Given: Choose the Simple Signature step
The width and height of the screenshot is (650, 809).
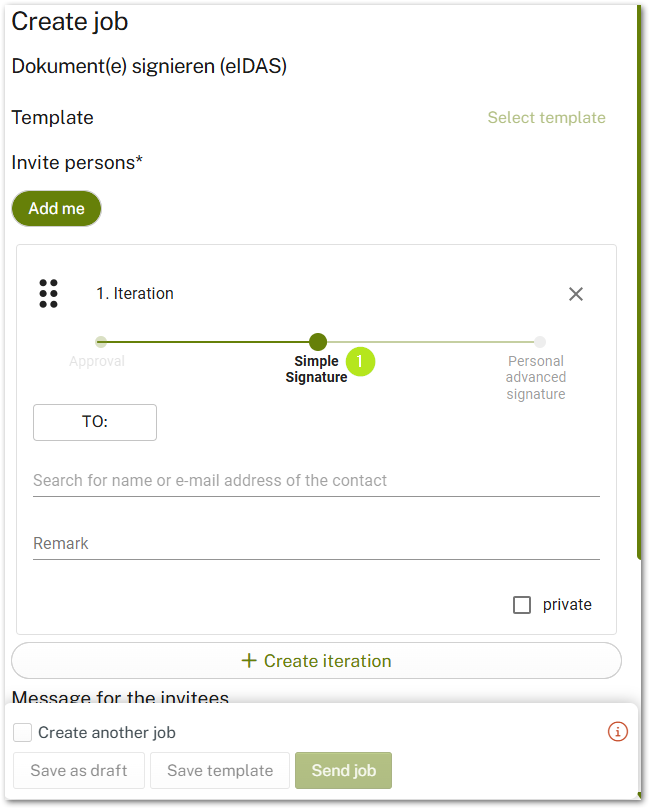Looking at the screenshot, I should pos(318,342).
